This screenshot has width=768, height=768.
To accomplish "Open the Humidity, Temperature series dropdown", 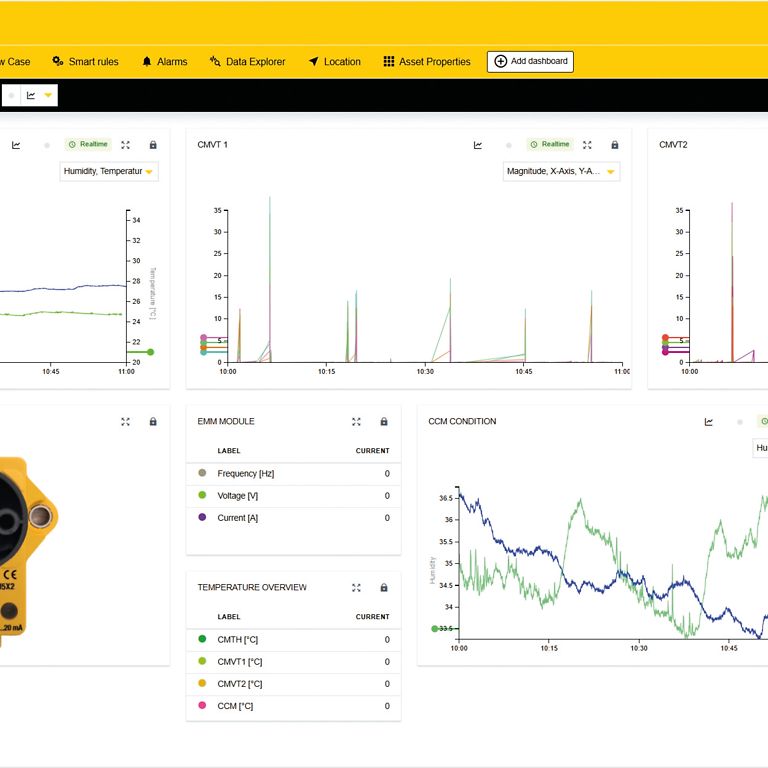I will tap(108, 172).
